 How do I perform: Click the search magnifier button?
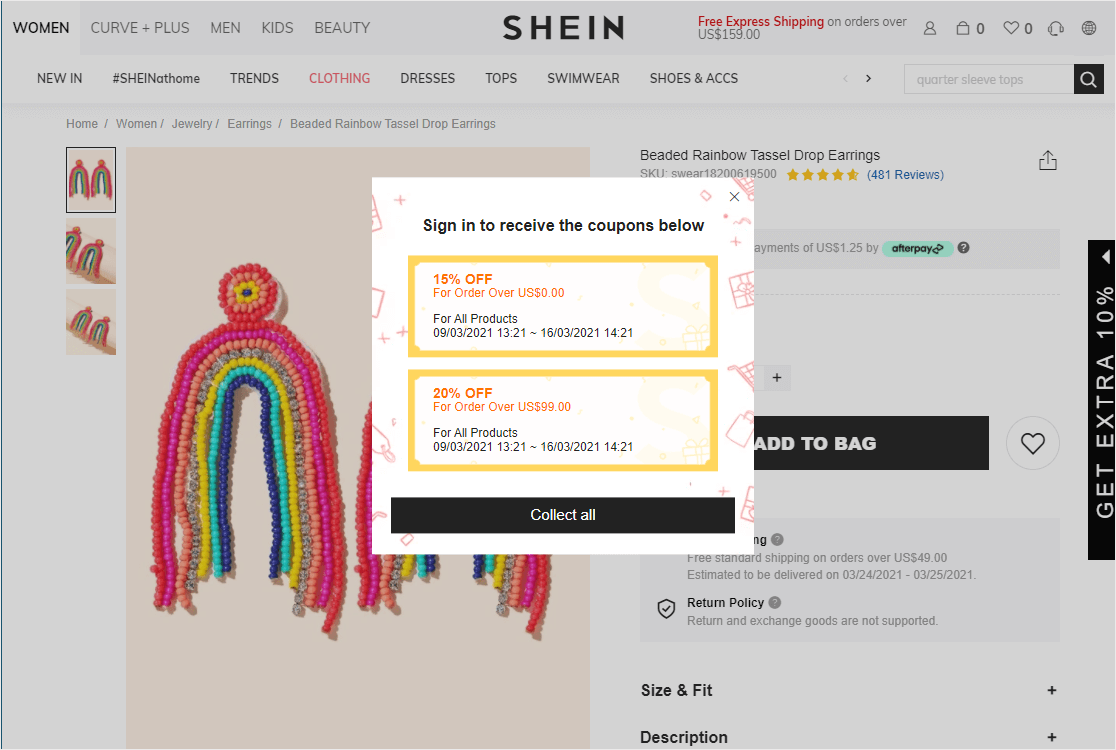click(1088, 79)
